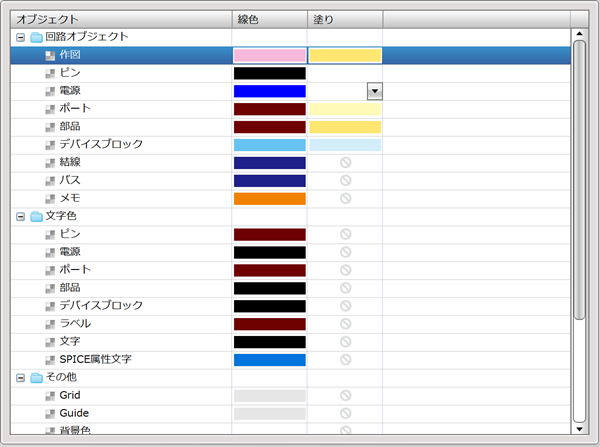Click the item icon beside 結線

click(50, 163)
